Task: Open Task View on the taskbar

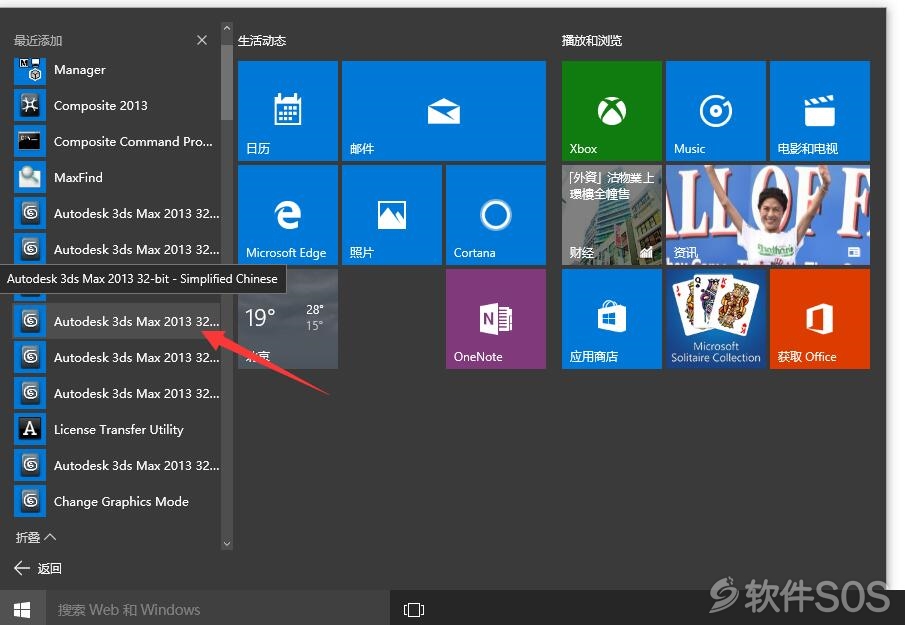Action: coord(414,609)
